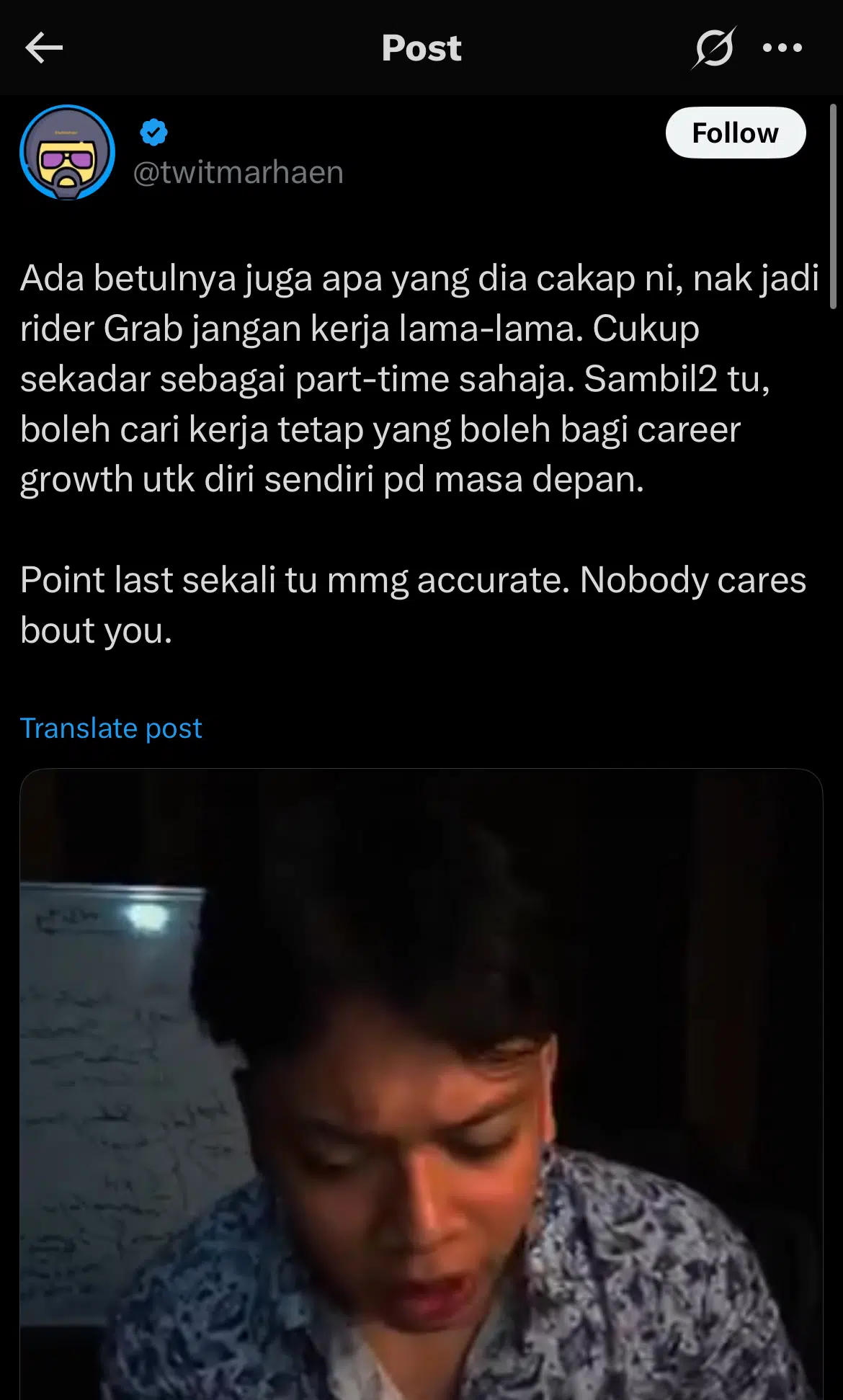The height and width of the screenshot is (1400, 843).
Task: Click the Translate post link
Action: (x=111, y=728)
